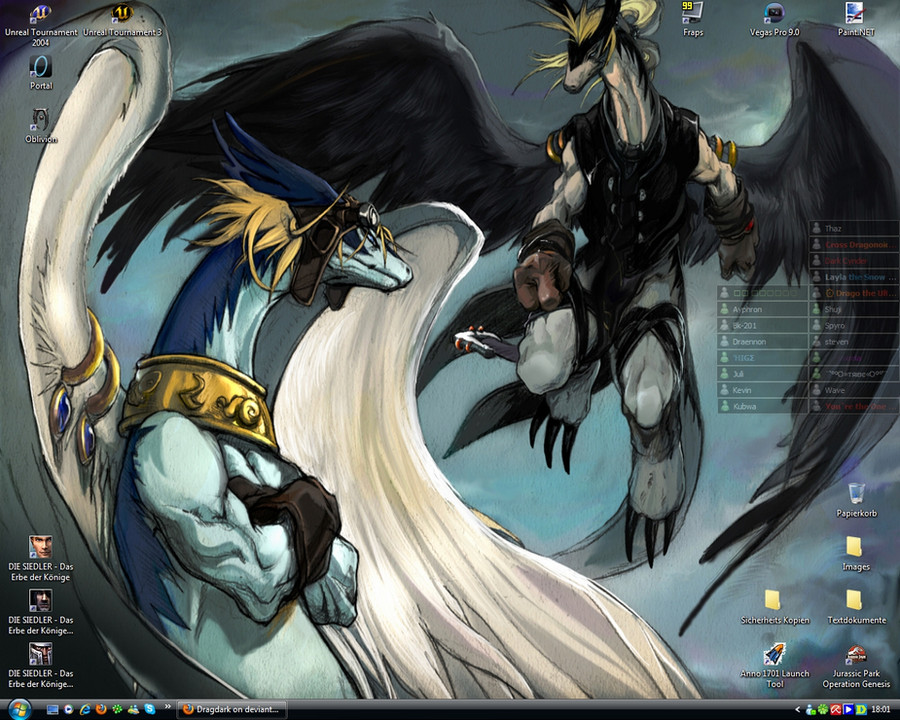Launch Skype from Quick Launch
This screenshot has height=720, width=900.
click(x=150, y=710)
